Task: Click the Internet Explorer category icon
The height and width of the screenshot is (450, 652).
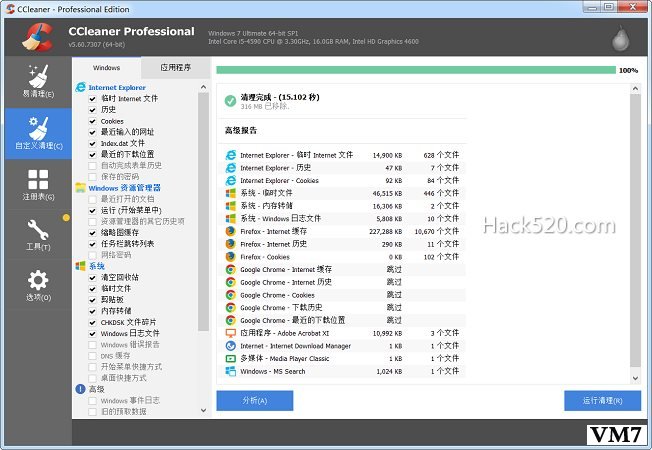Action: [x=80, y=87]
